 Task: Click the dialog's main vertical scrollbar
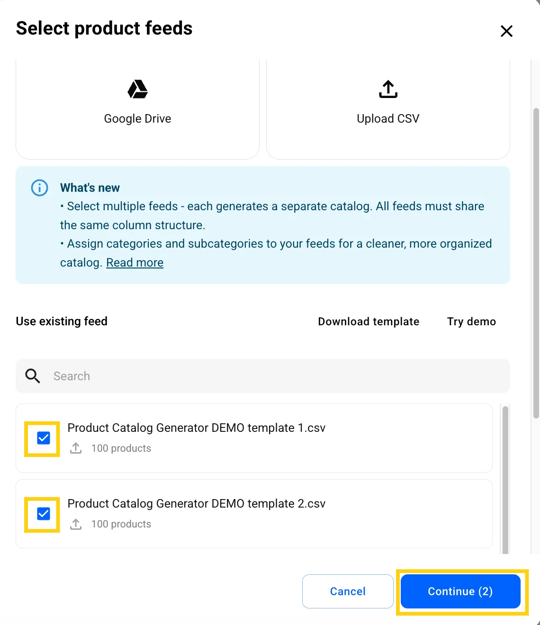(x=536, y=263)
